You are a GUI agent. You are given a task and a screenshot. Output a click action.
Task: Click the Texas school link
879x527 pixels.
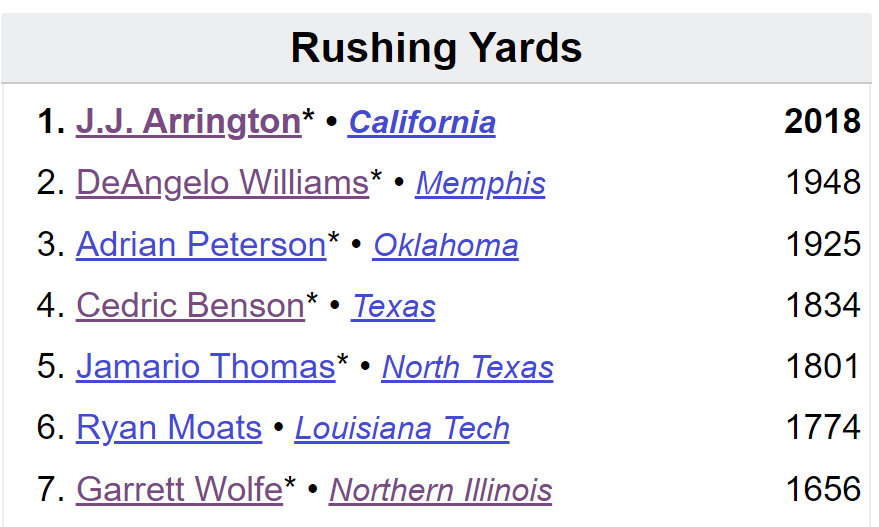coord(394,306)
